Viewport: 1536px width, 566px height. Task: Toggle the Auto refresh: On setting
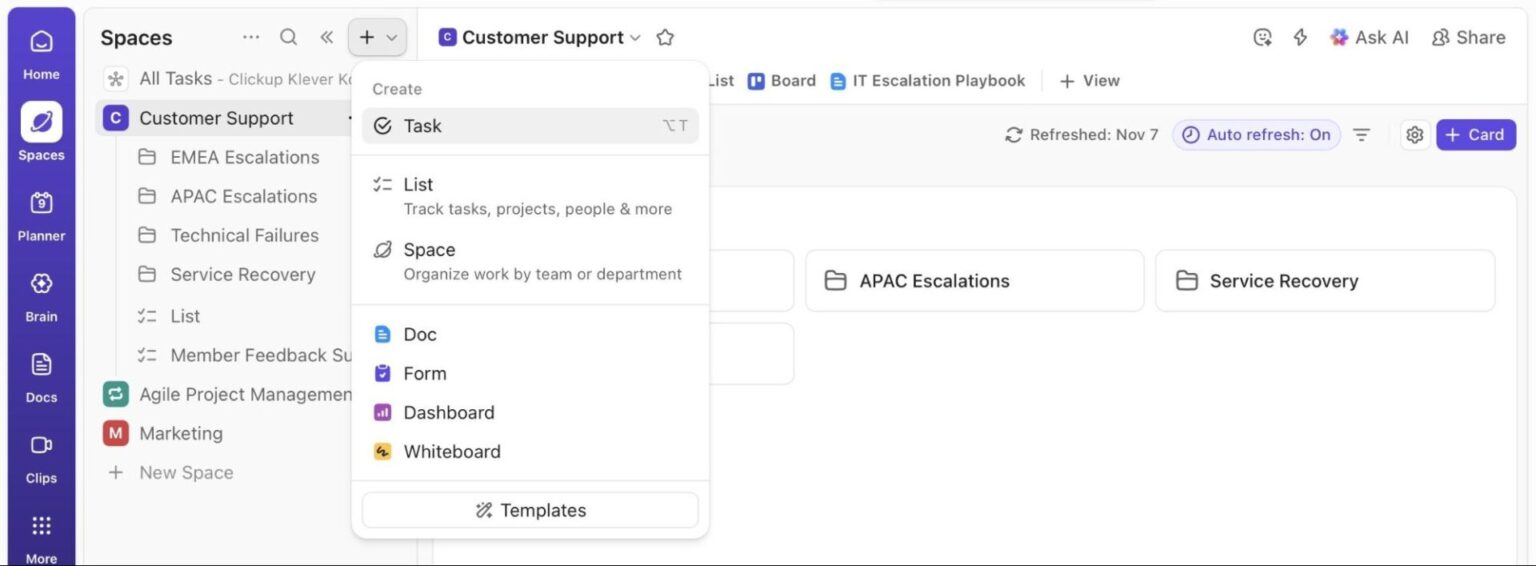[x=1257, y=135]
